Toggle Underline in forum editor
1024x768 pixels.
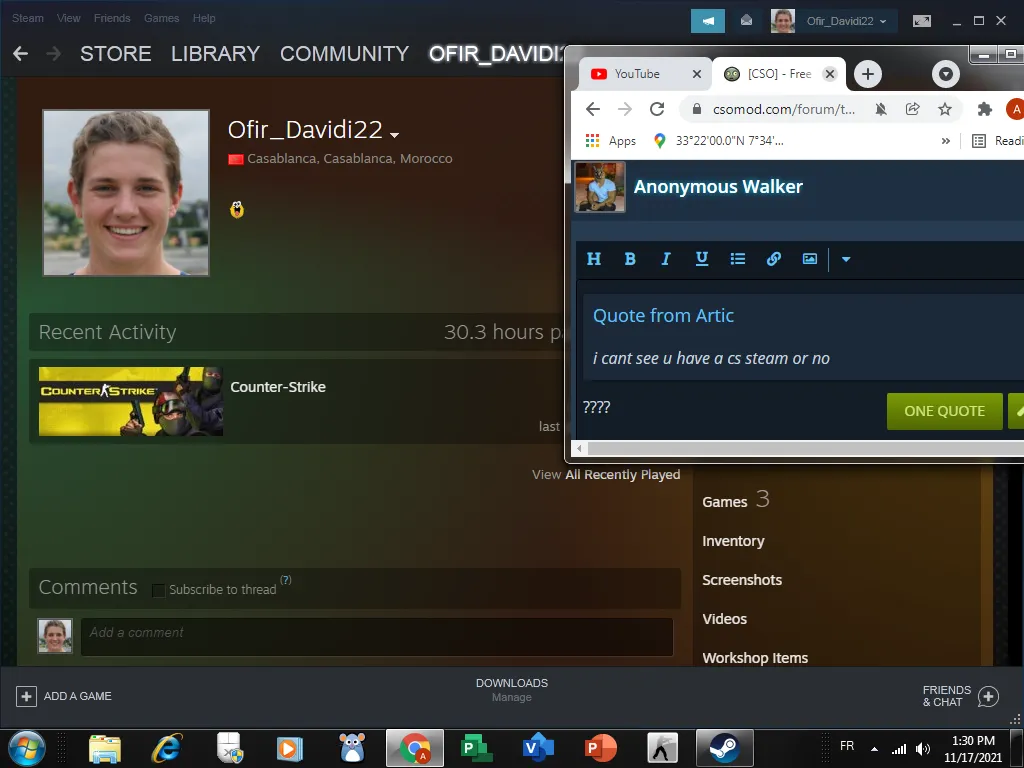(701, 259)
